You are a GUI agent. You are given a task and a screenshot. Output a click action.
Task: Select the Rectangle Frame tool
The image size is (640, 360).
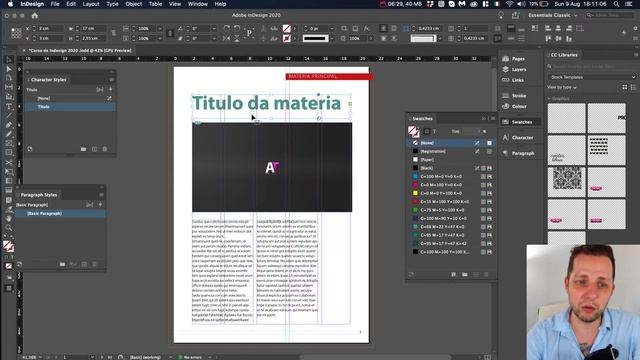pyautogui.click(x=9, y=143)
